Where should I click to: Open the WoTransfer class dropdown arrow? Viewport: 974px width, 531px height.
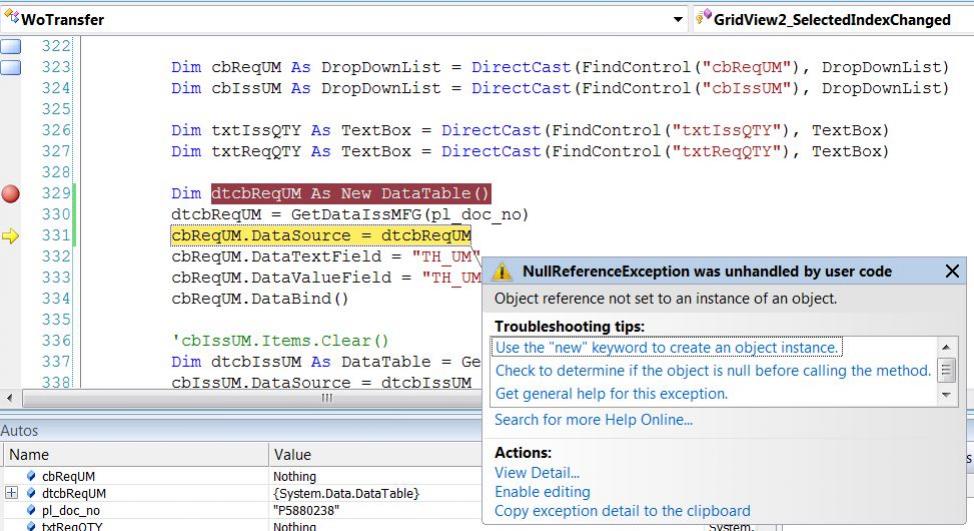[678, 20]
